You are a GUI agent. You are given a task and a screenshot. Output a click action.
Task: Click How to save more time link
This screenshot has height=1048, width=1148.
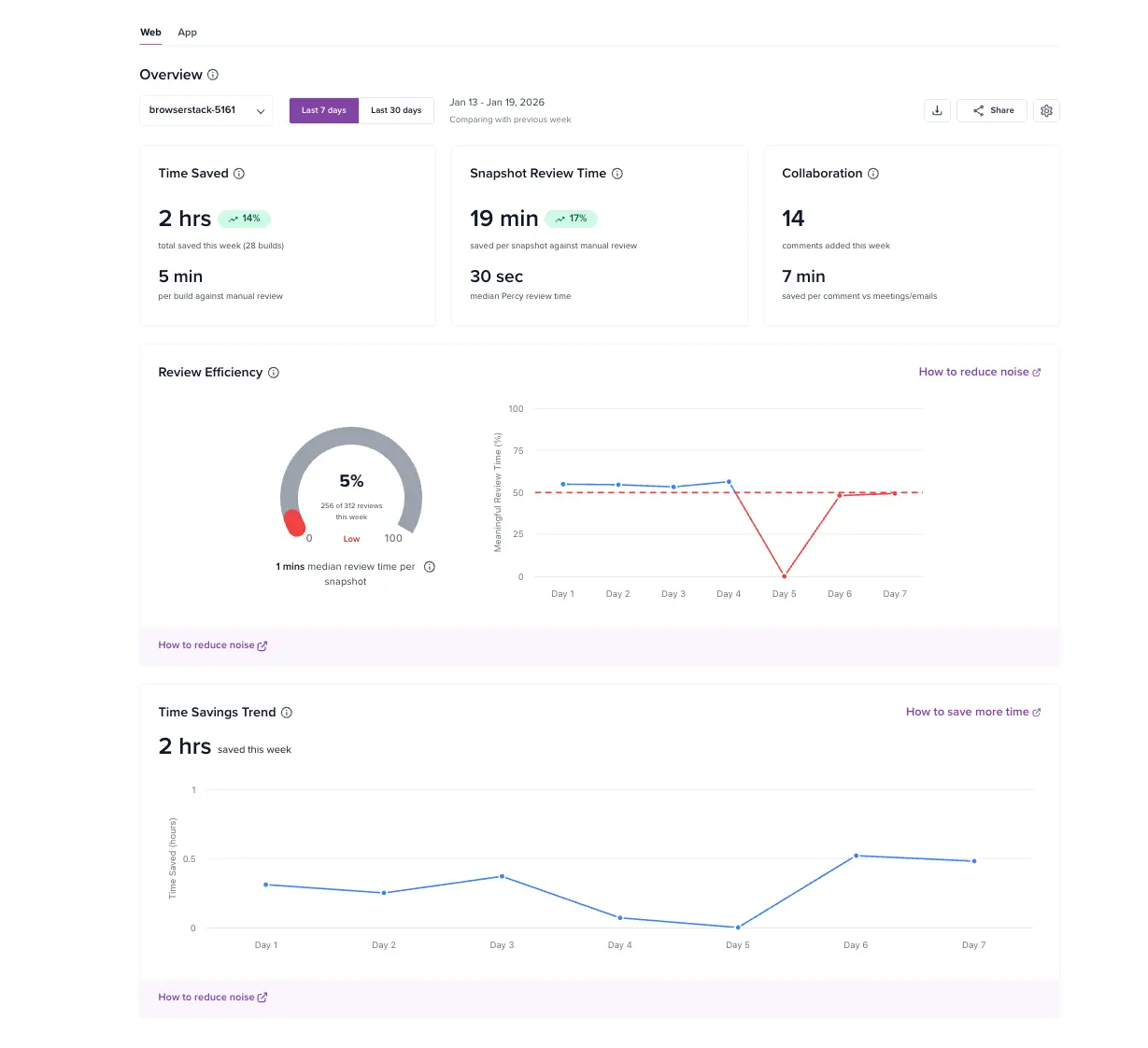973,712
